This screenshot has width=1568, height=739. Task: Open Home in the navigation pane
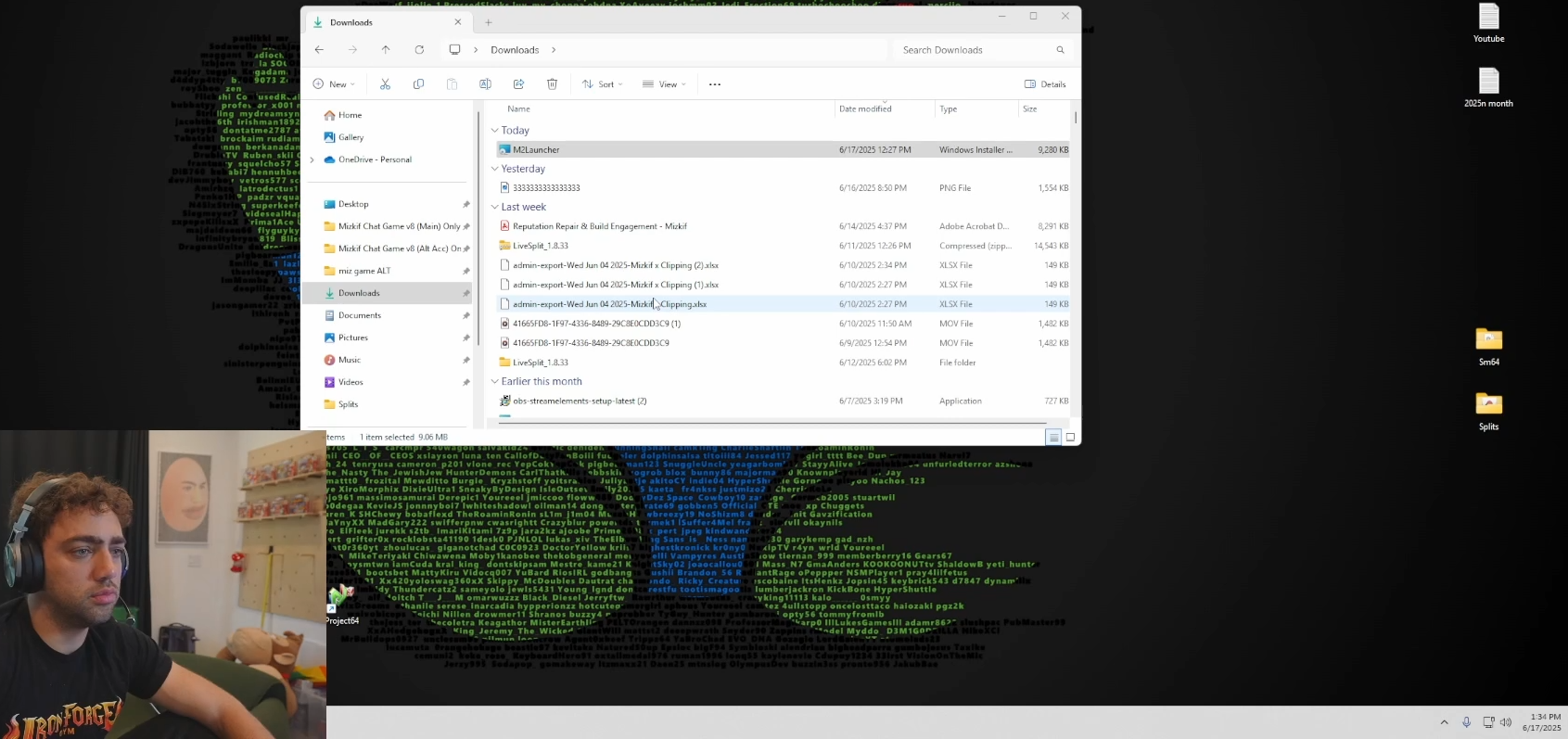point(350,115)
